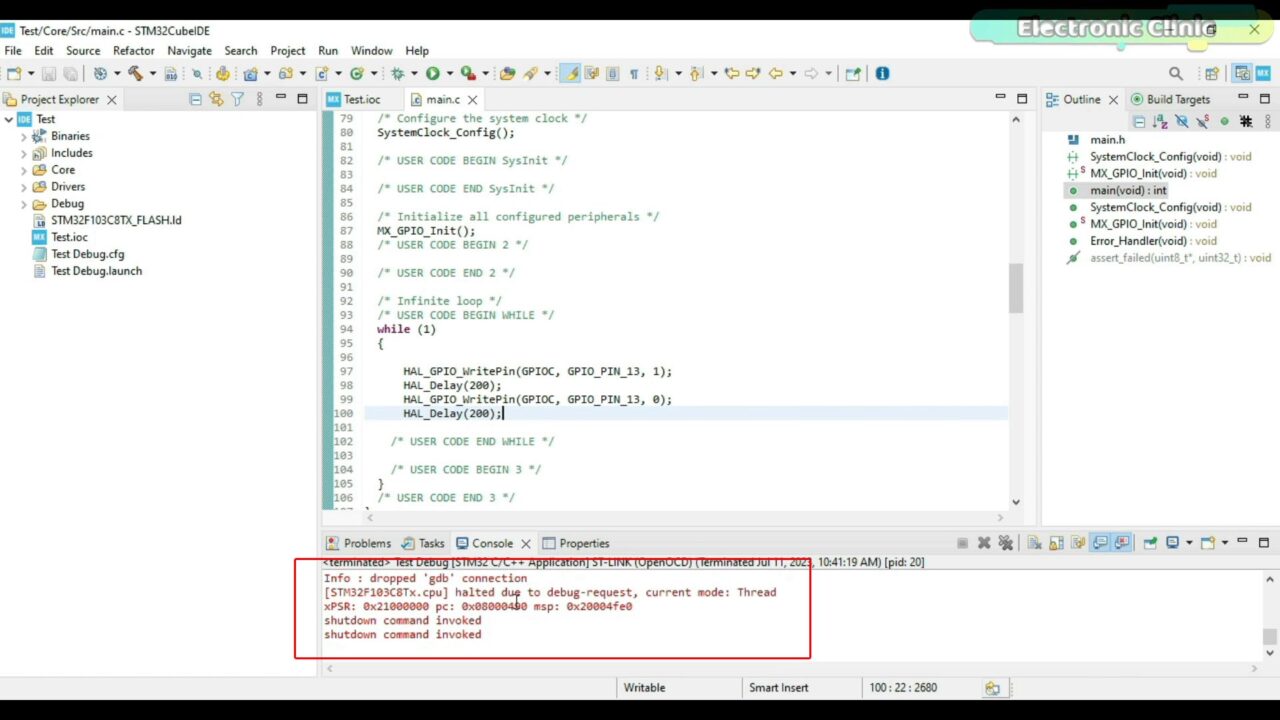Click Link with Editor in Project Explorer
The height and width of the screenshot is (720, 1280).
coord(216,99)
